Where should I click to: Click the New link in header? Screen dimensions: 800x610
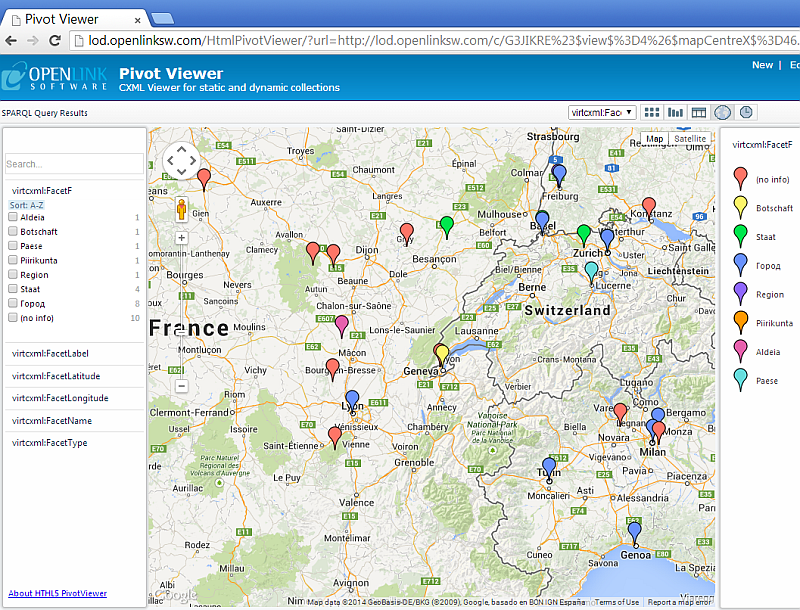[762, 65]
